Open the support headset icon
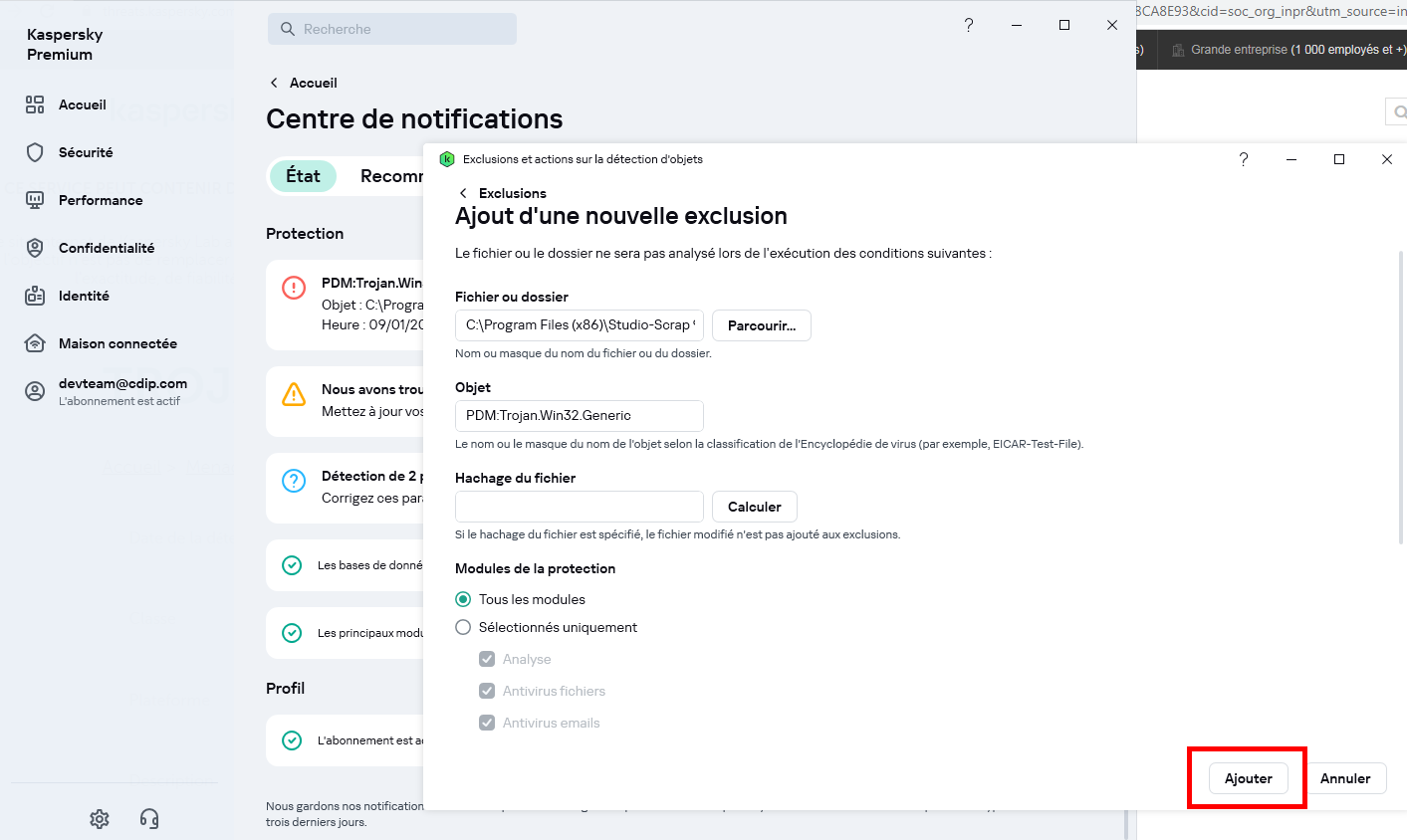The width and height of the screenshot is (1407, 840). [149, 818]
